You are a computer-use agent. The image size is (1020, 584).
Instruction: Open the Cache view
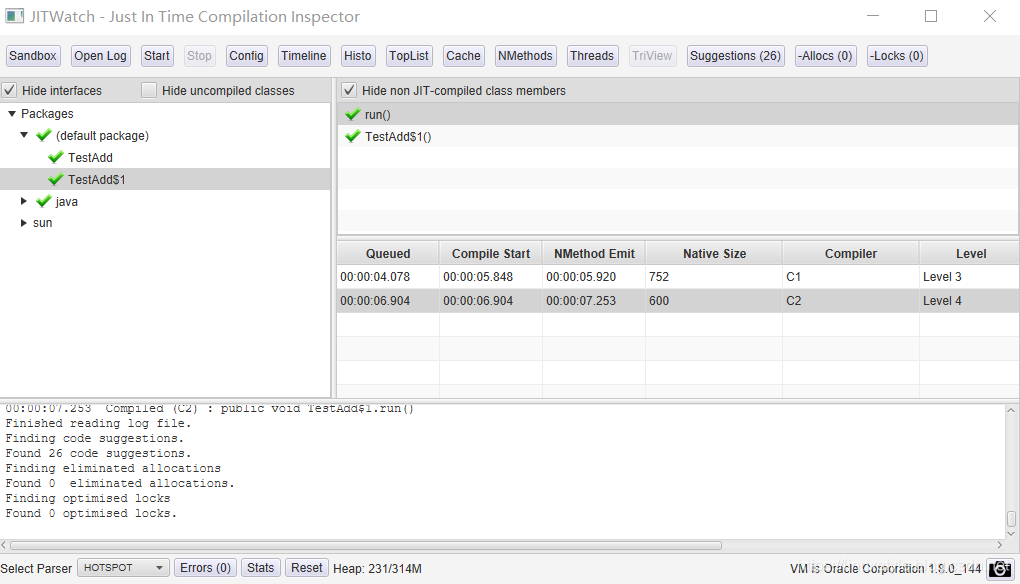pos(463,56)
